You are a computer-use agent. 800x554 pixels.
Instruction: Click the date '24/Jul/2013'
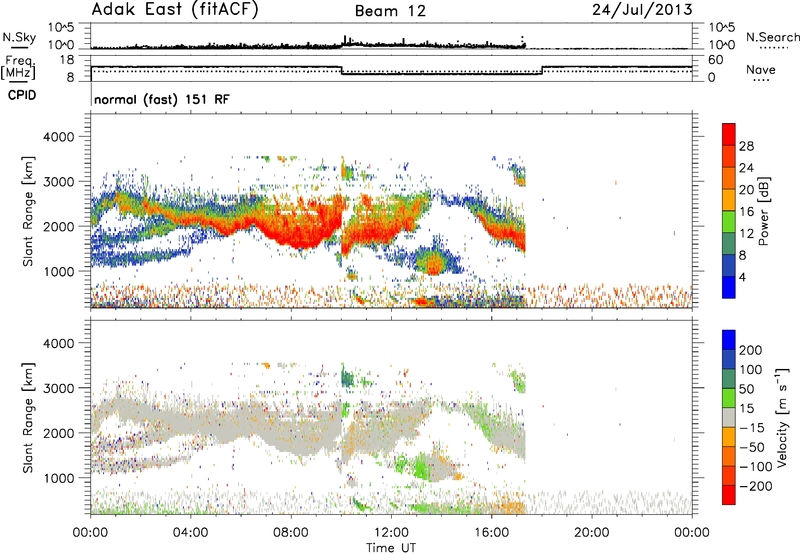(642, 10)
